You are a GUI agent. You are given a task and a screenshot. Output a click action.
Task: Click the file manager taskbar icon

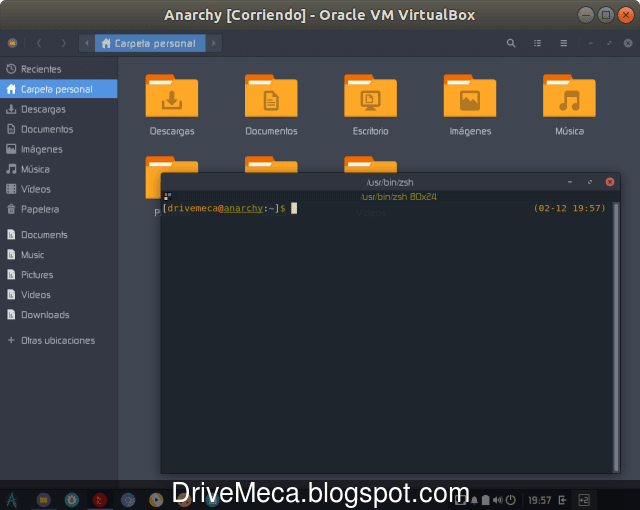[44, 499]
